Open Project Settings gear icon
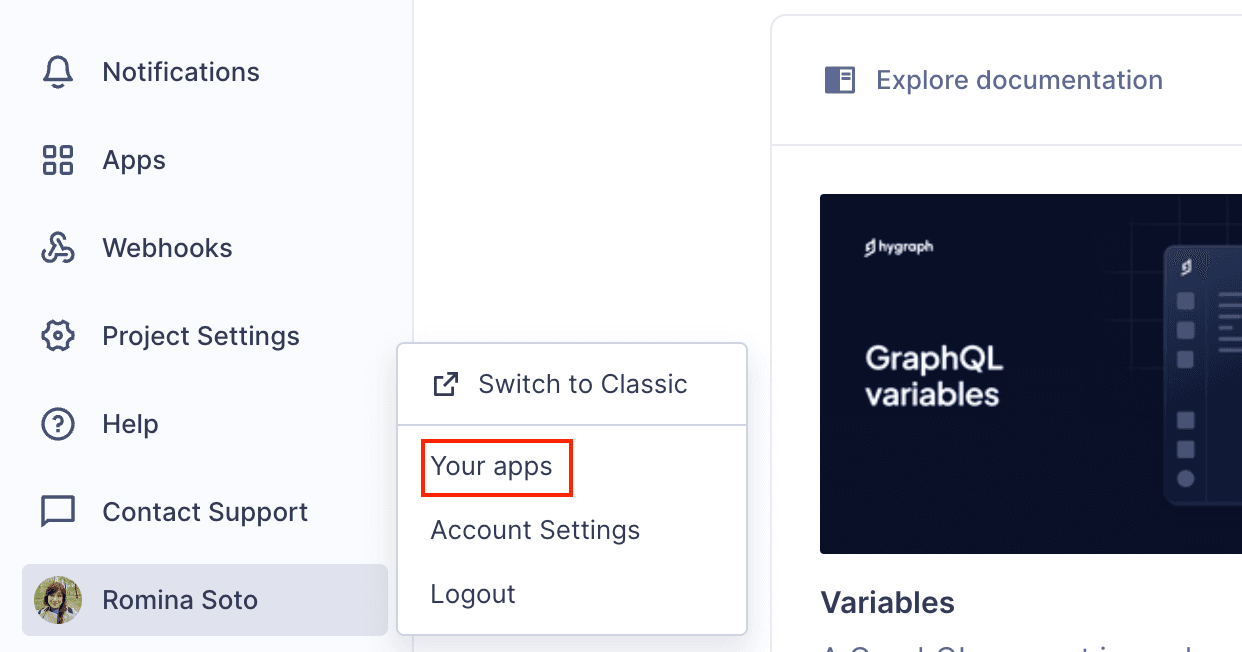 pos(58,336)
